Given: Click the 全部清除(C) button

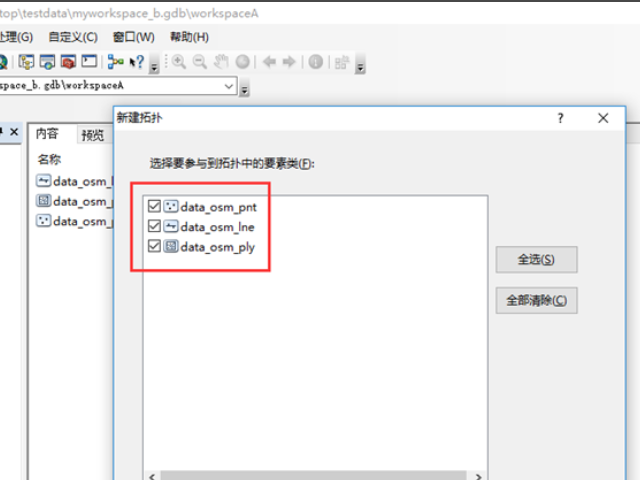Looking at the screenshot, I should [x=536, y=300].
